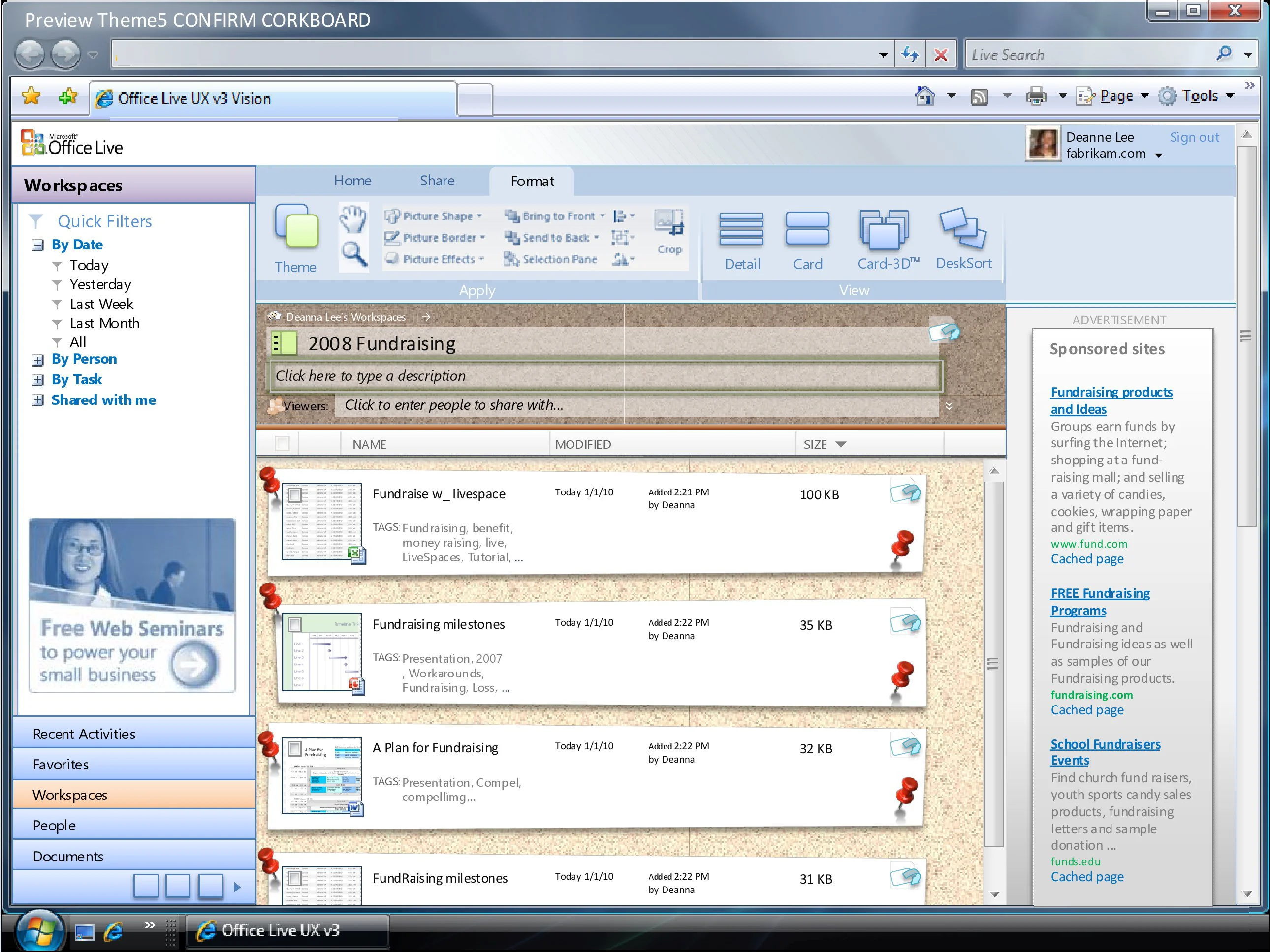
Task: Click the Sign out link
Action: pyautogui.click(x=1194, y=137)
